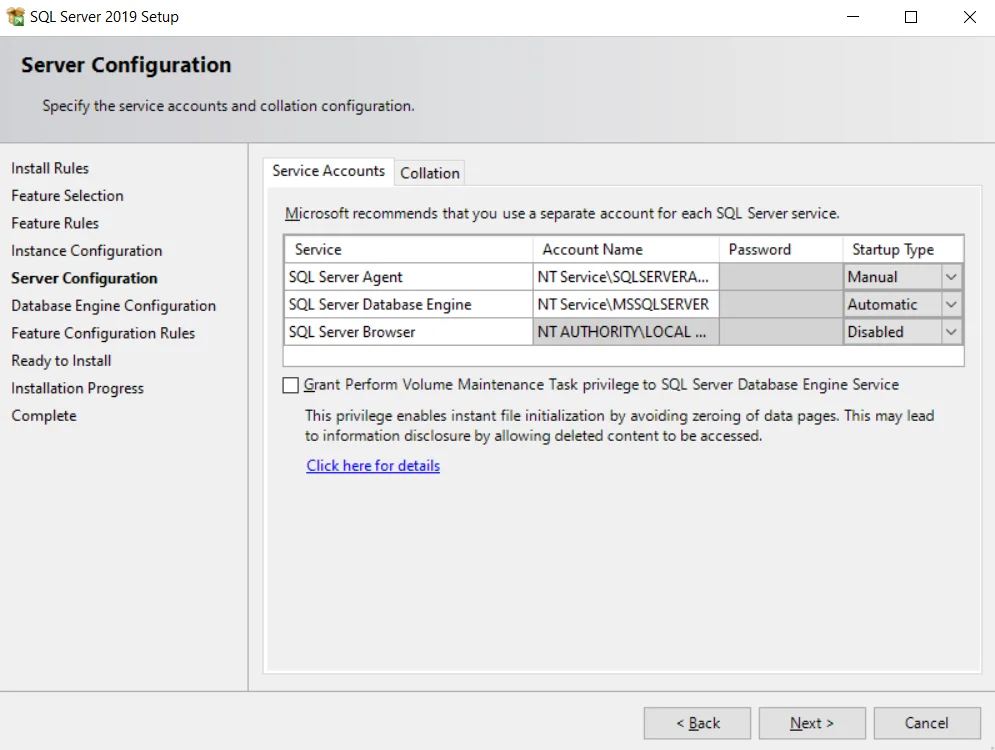
Task: Click the Startup Type column header
Action: 903,249
